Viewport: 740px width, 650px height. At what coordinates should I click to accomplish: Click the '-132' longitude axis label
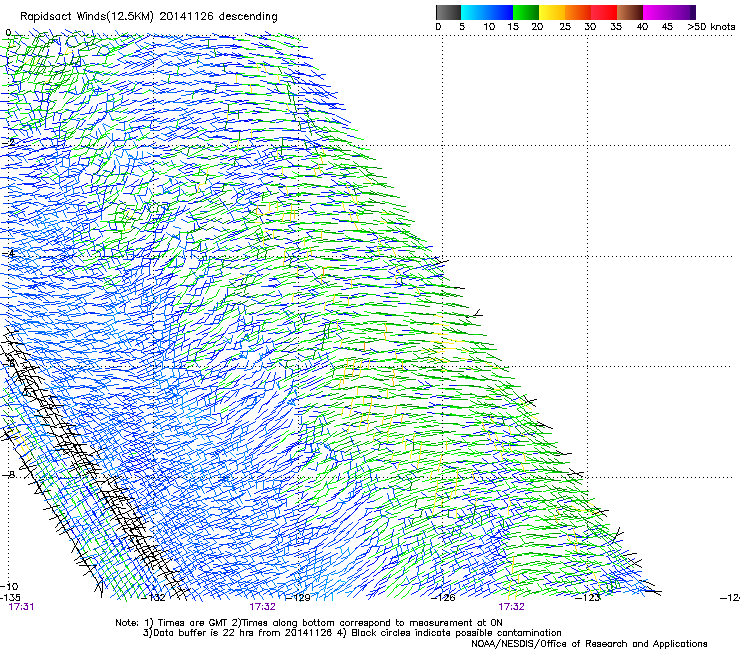[x=154, y=598]
